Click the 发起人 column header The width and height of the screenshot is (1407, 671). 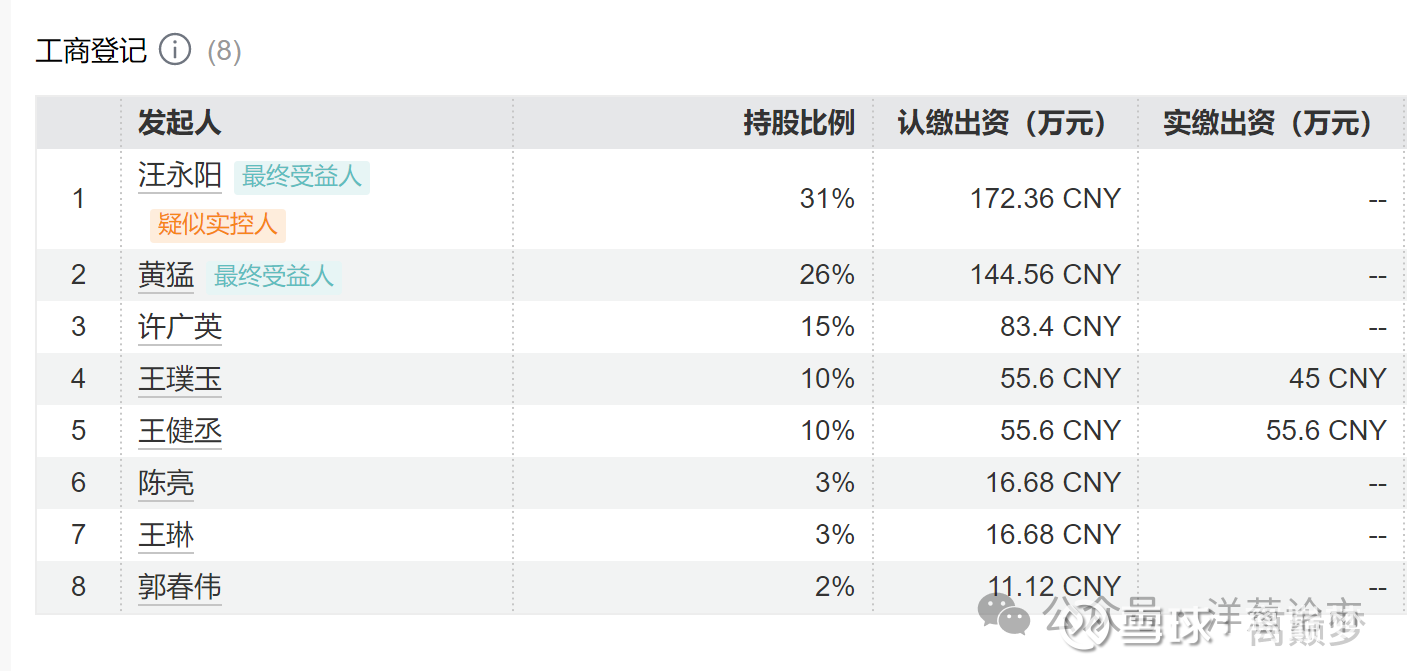click(180, 123)
